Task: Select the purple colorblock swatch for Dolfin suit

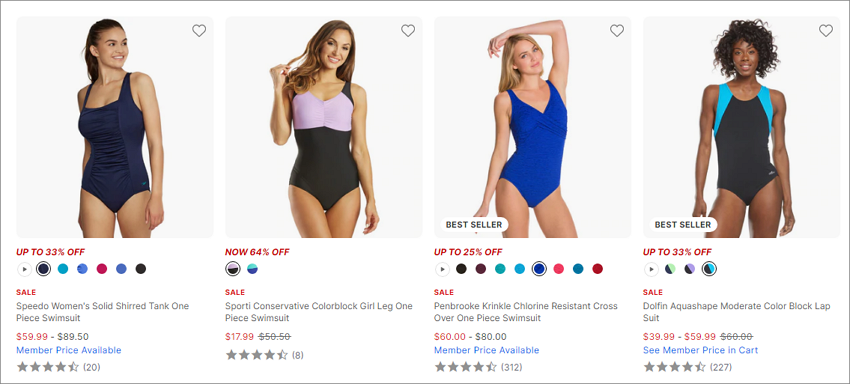Action: point(690,268)
